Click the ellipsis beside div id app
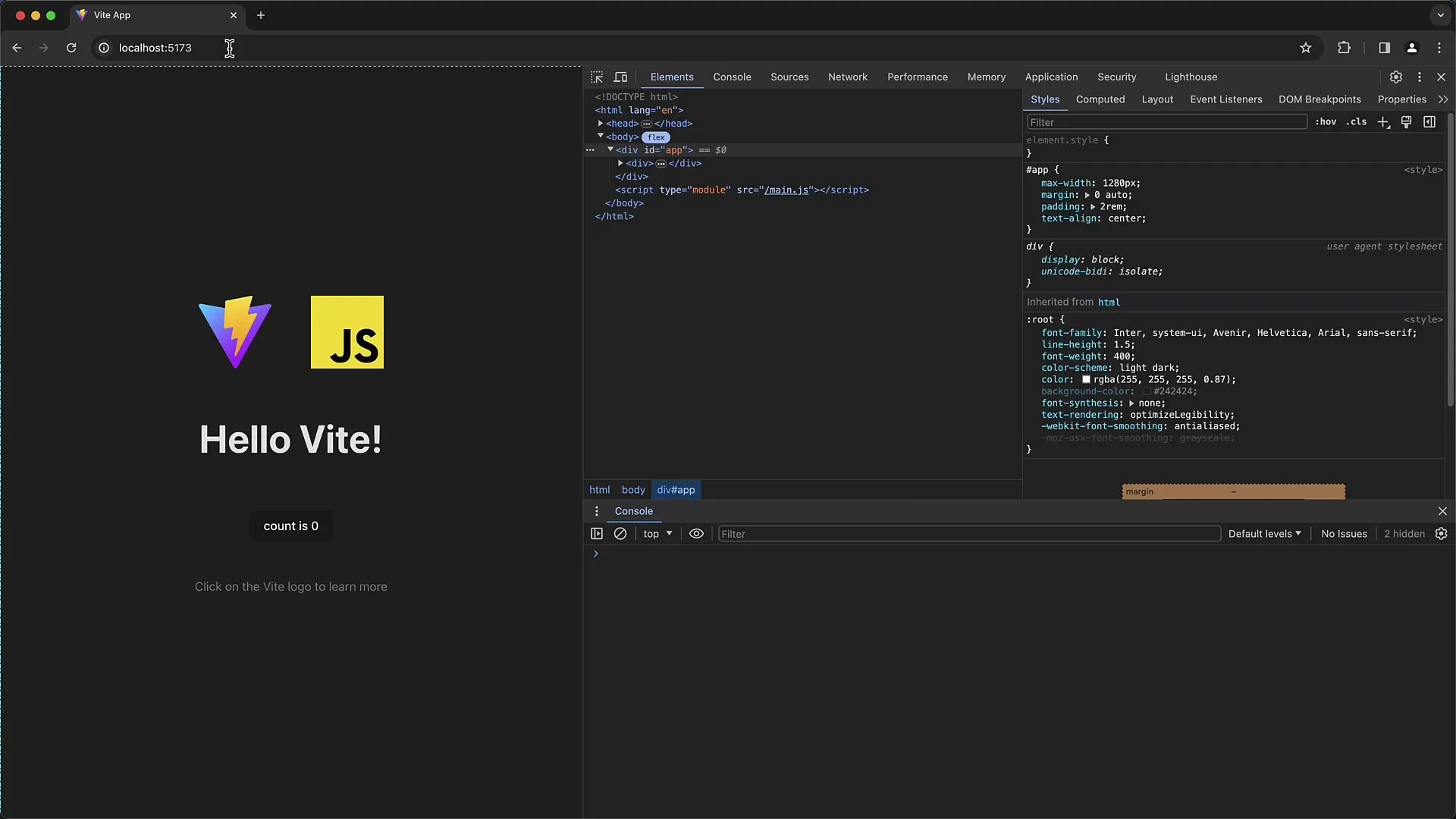The image size is (1456, 819). [x=590, y=150]
